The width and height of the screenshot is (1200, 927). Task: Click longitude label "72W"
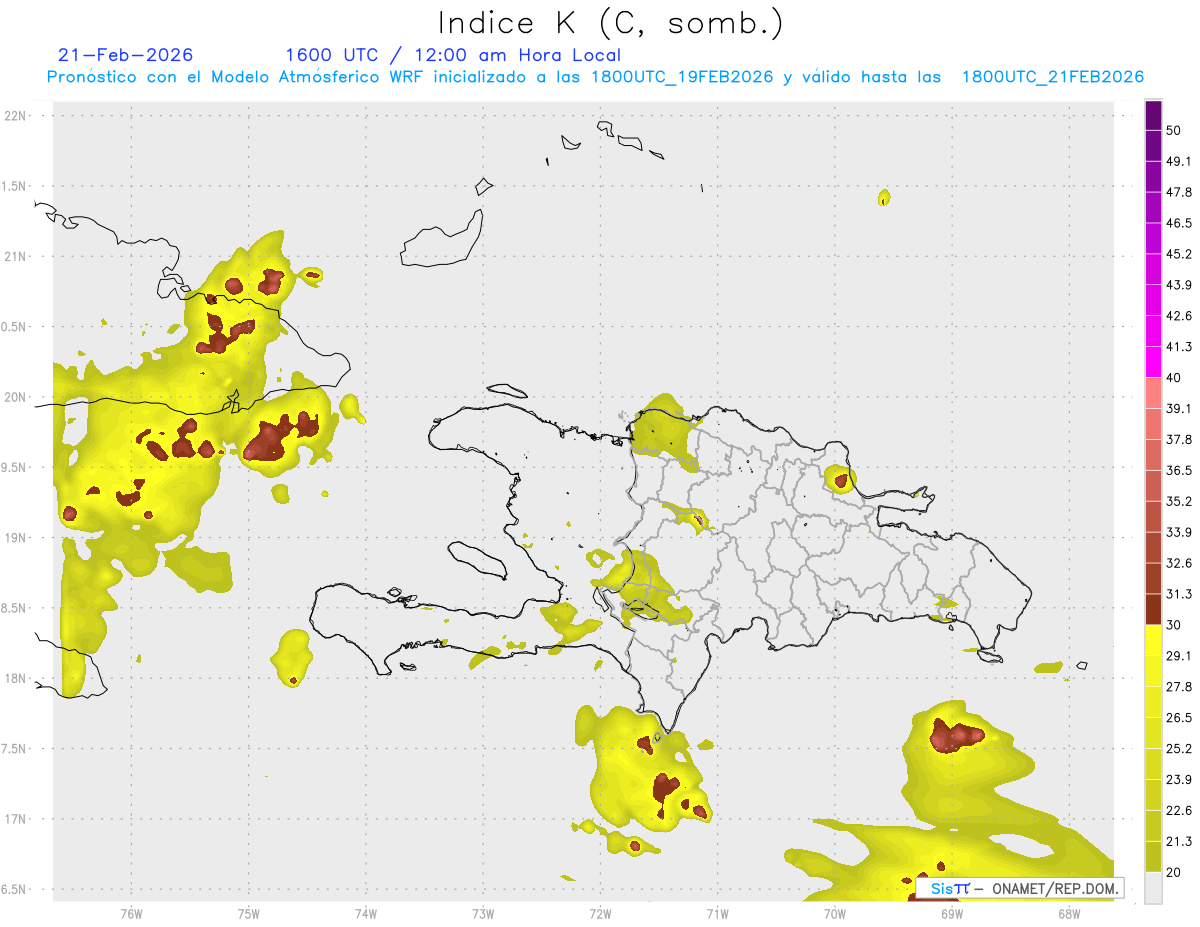[x=600, y=913]
